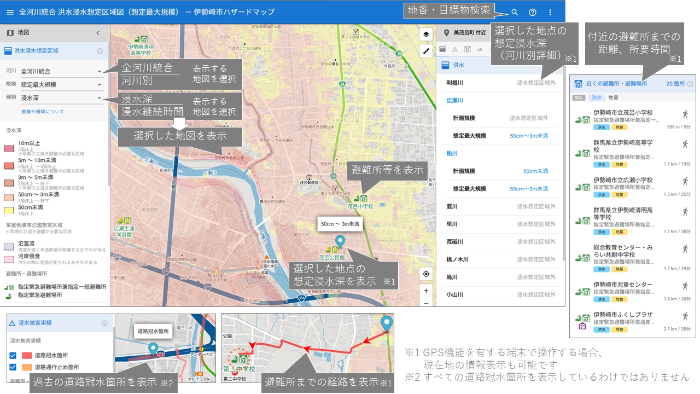Click the 氾濫流 hatched legend swatch
Viewport: 700px width, 394px height.
[x=9, y=246]
